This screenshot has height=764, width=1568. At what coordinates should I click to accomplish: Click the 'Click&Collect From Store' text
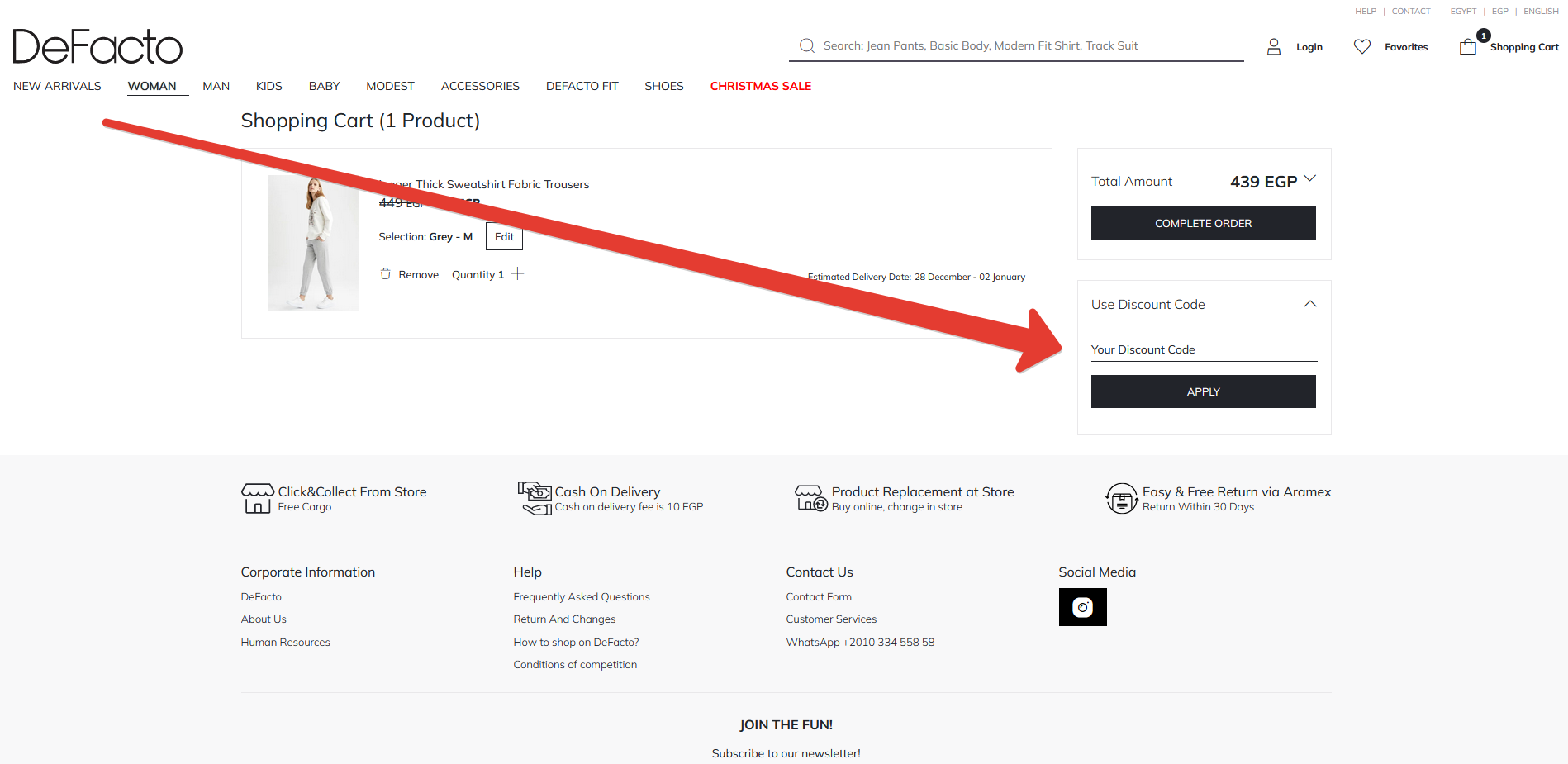[x=352, y=491]
